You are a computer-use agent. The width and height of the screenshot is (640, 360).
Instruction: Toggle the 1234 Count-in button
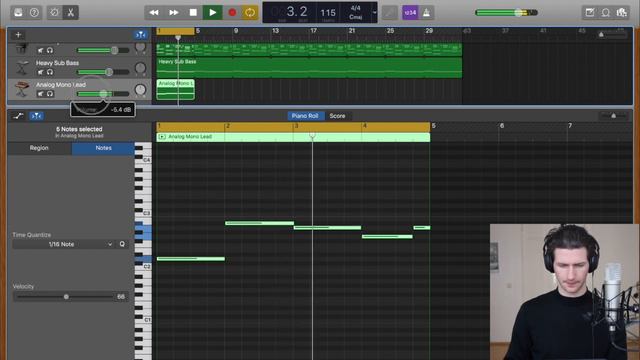pyautogui.click(x=410, y=13)
